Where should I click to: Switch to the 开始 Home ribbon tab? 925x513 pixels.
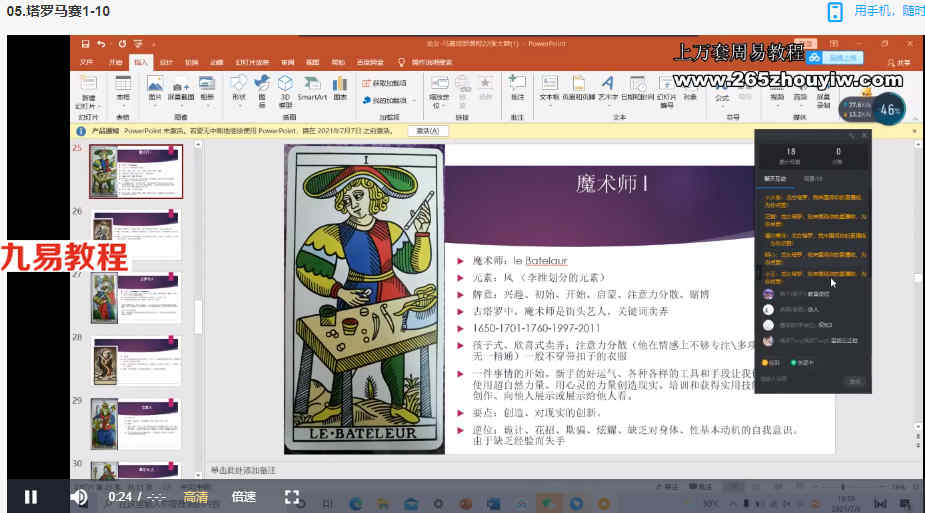(x=115, y=62)
